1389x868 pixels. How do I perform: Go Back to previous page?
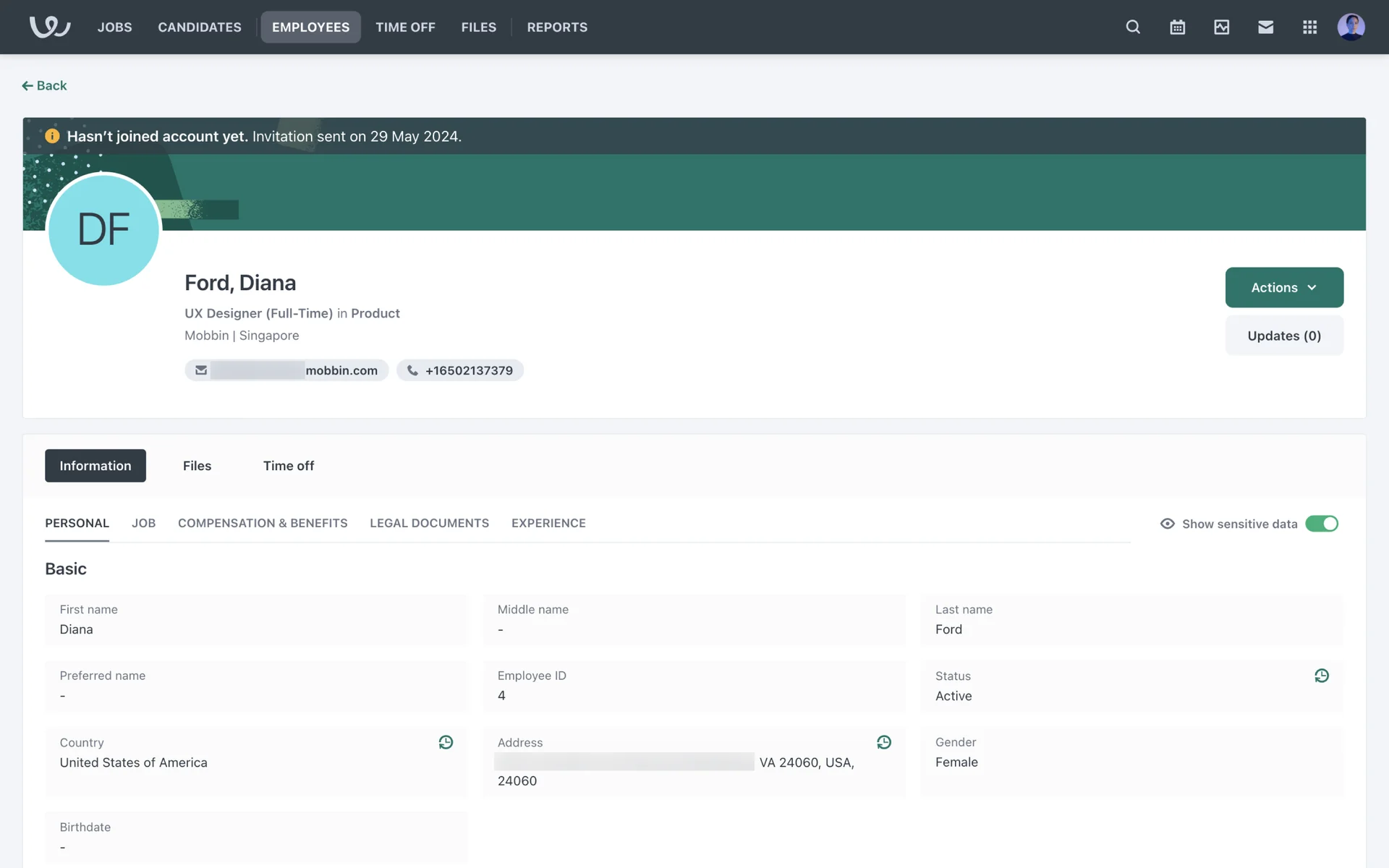click(x=45, y=85)
